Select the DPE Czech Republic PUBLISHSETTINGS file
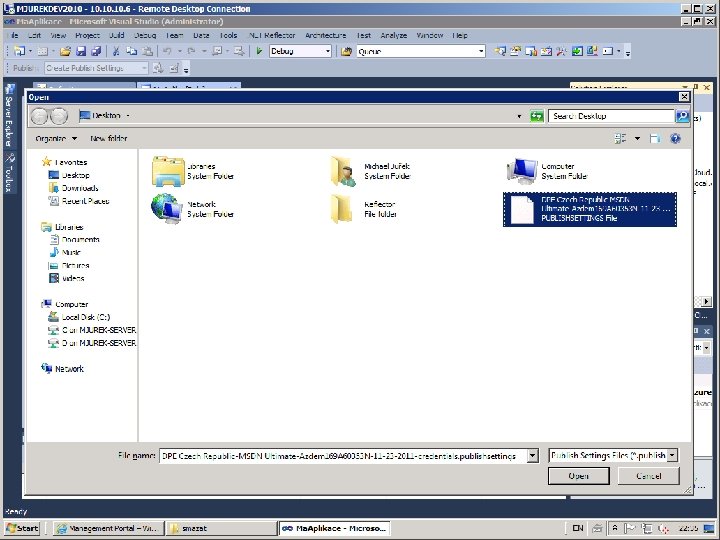 [590, 209]
